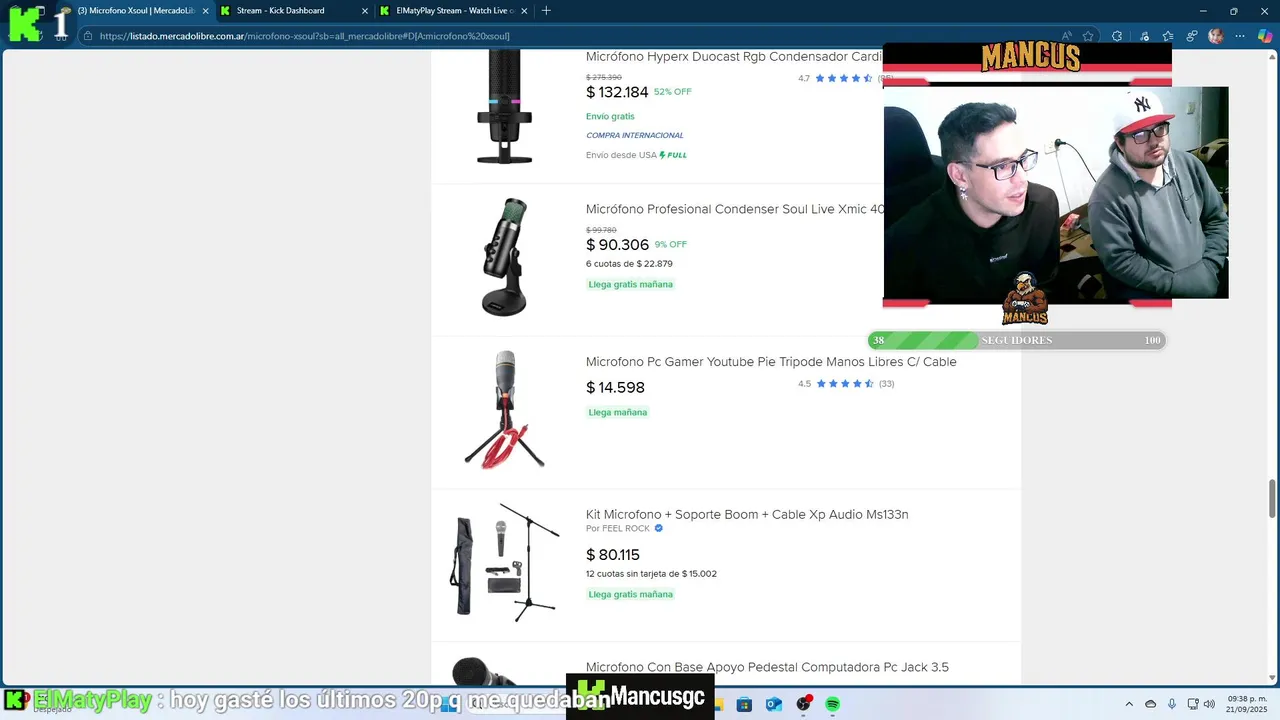This screenshot has width=1280, height=720.
Task: Click Llega gratis mañana under $ 80.115
Action: click(631, 594)
